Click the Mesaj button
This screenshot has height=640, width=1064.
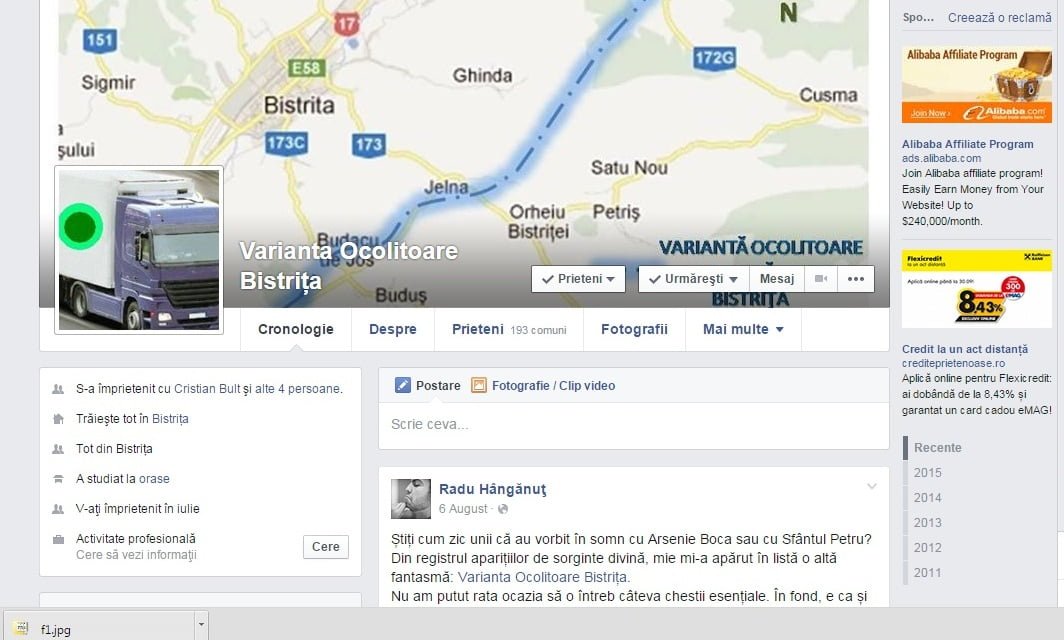pyautogui.click(x=777, y=279)
